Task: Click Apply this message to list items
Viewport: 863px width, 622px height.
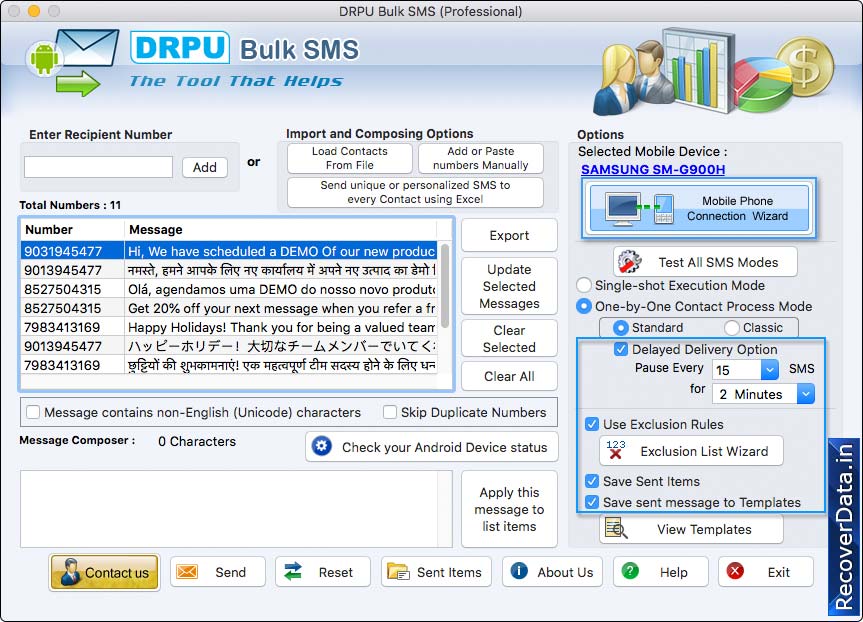Action: tap(509, 509)
